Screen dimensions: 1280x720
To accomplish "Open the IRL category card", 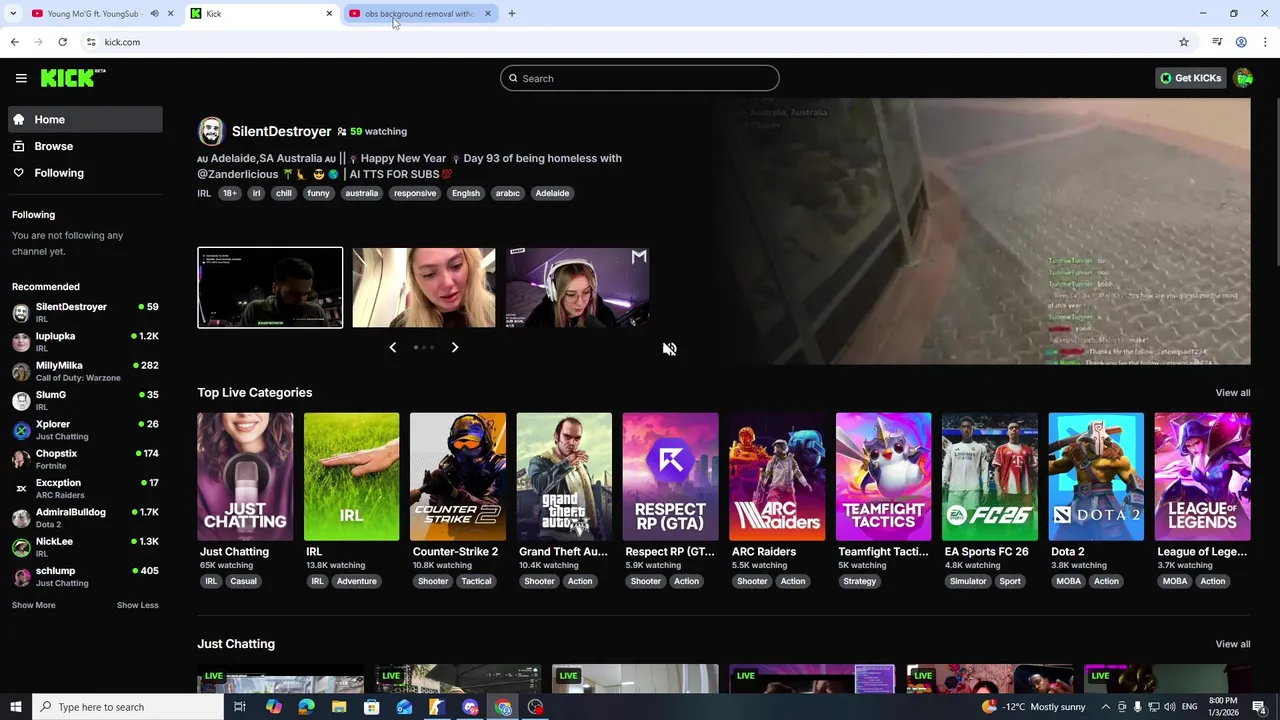I will [x=351, y=477].
